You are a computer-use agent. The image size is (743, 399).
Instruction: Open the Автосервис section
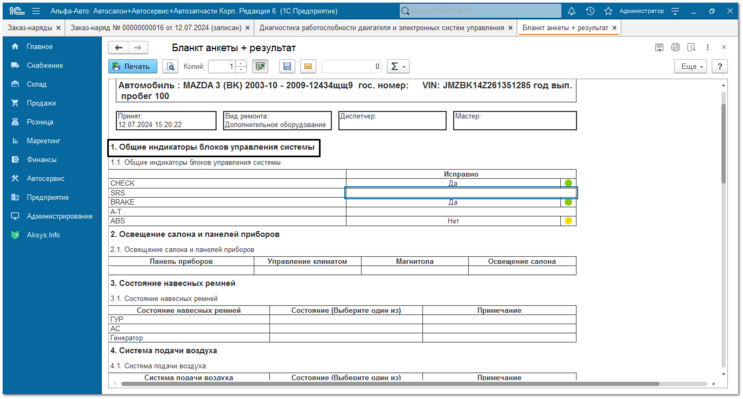pos(45,179)
